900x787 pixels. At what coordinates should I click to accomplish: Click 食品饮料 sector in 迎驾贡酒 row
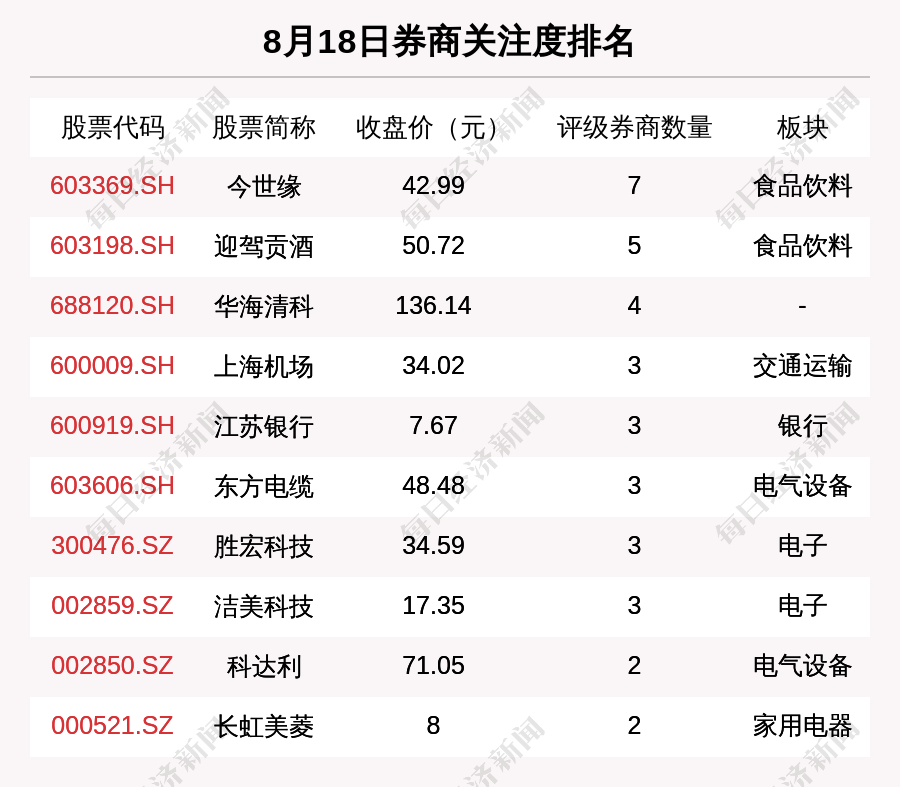pyautogui.click(x=802, y=246)
